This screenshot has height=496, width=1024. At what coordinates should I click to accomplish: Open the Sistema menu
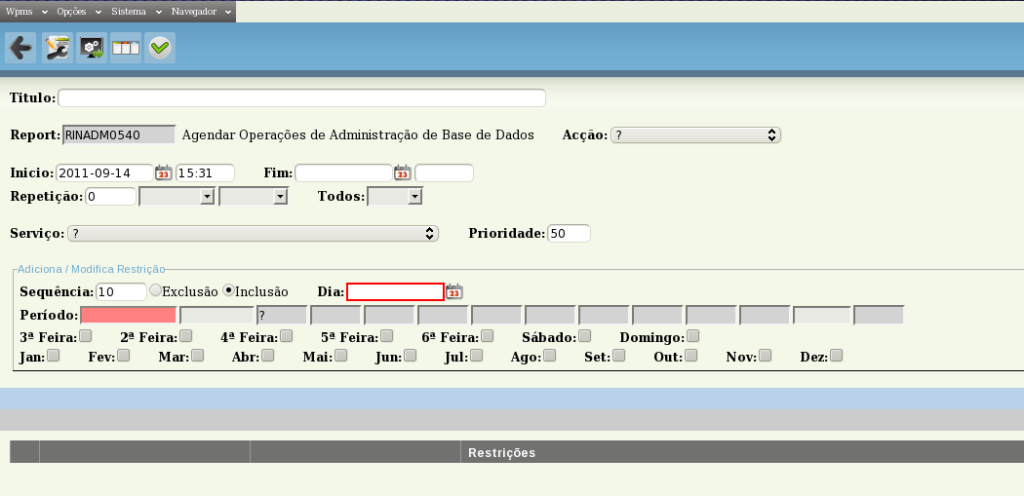136,12
